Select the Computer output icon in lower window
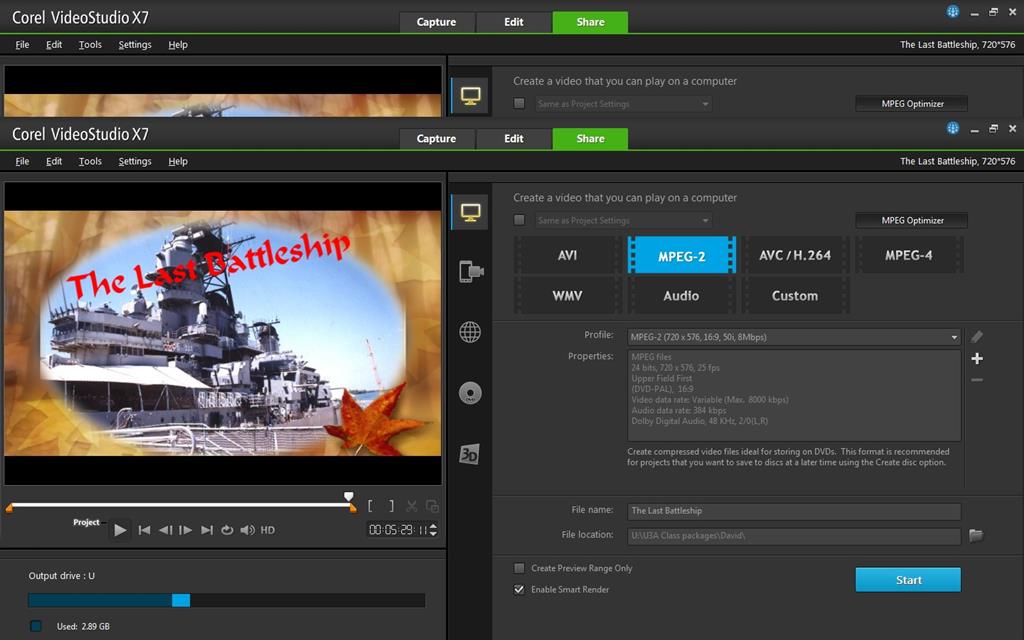1024x640 pixels. 470,212
